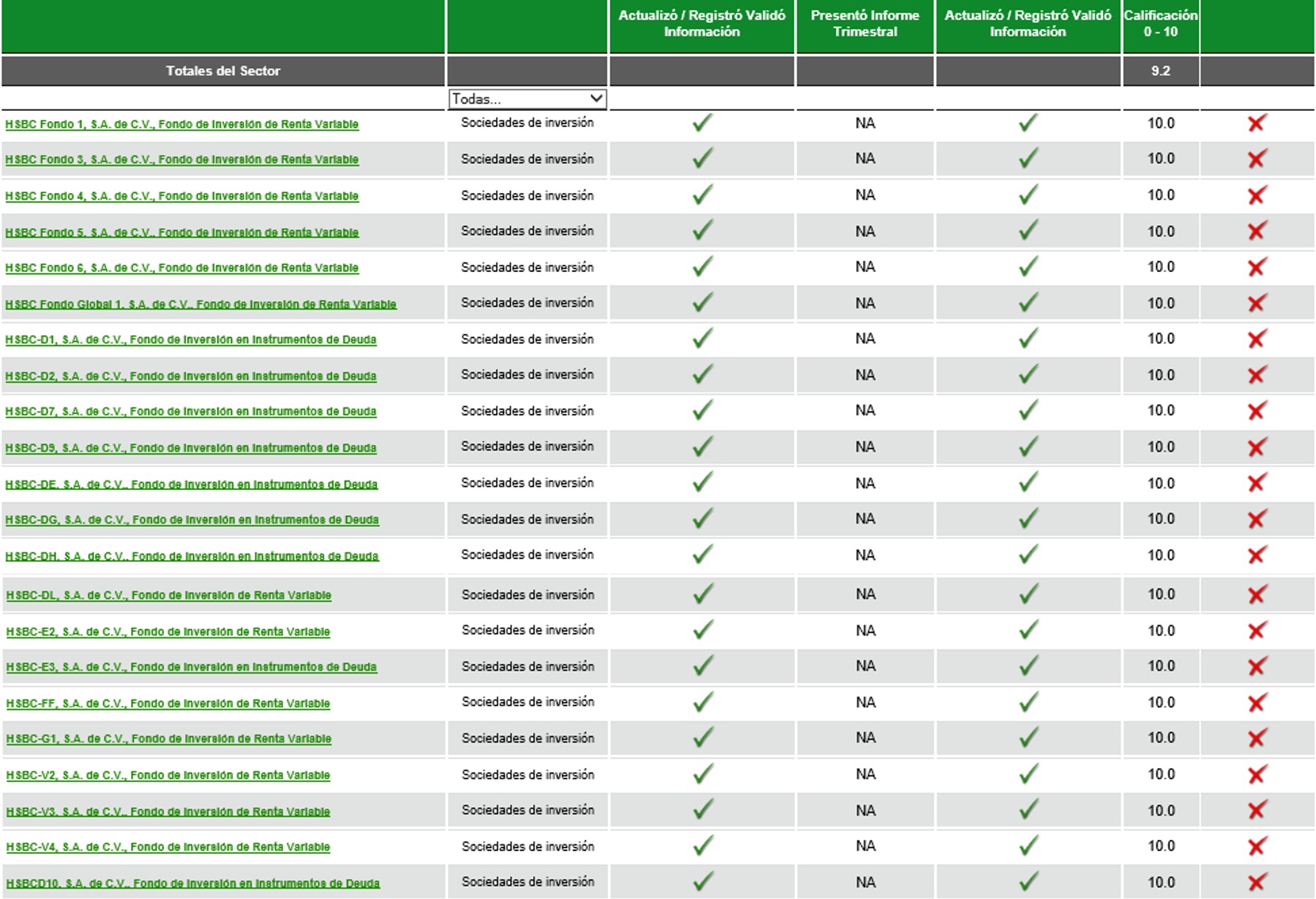Open HSBC Fondo 4 Renta Variable link
Screen dimensions: 1316x899
coord(182,196)
